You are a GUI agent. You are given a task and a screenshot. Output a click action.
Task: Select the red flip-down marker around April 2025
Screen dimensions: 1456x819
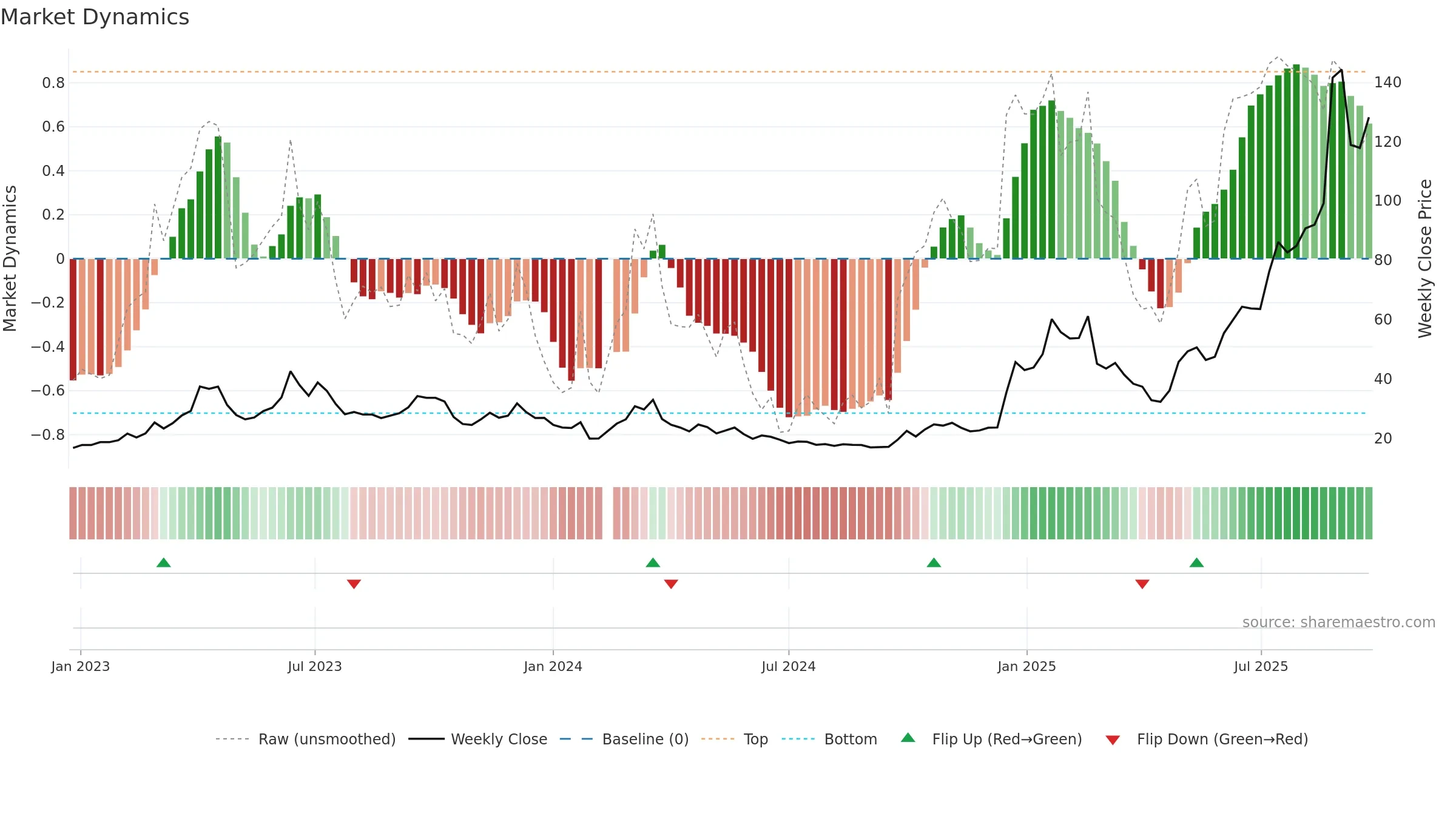pyautogui.click(x=1142, y=584)
